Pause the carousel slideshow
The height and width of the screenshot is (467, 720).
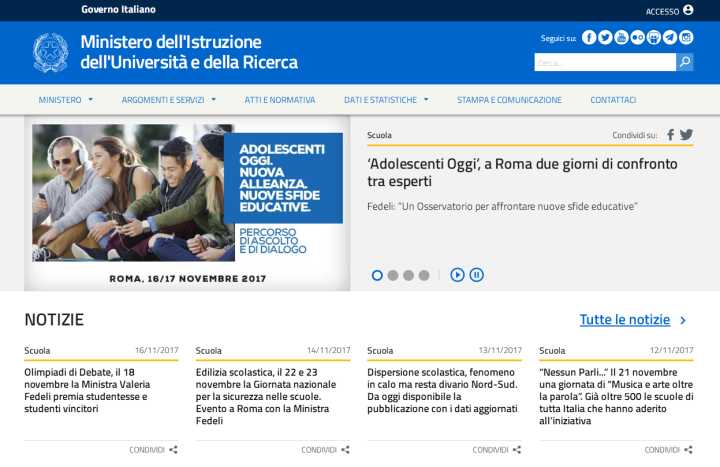(477, 275)
